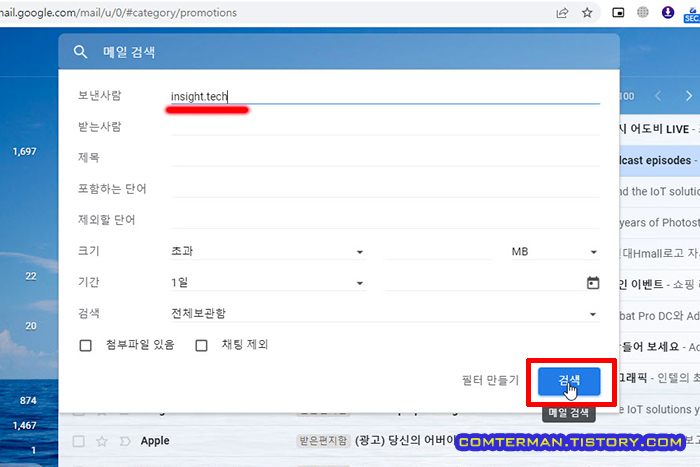Enable the 채팅 제외 checkbox
Screen dimensions: 700x467
tap(201, 345)
